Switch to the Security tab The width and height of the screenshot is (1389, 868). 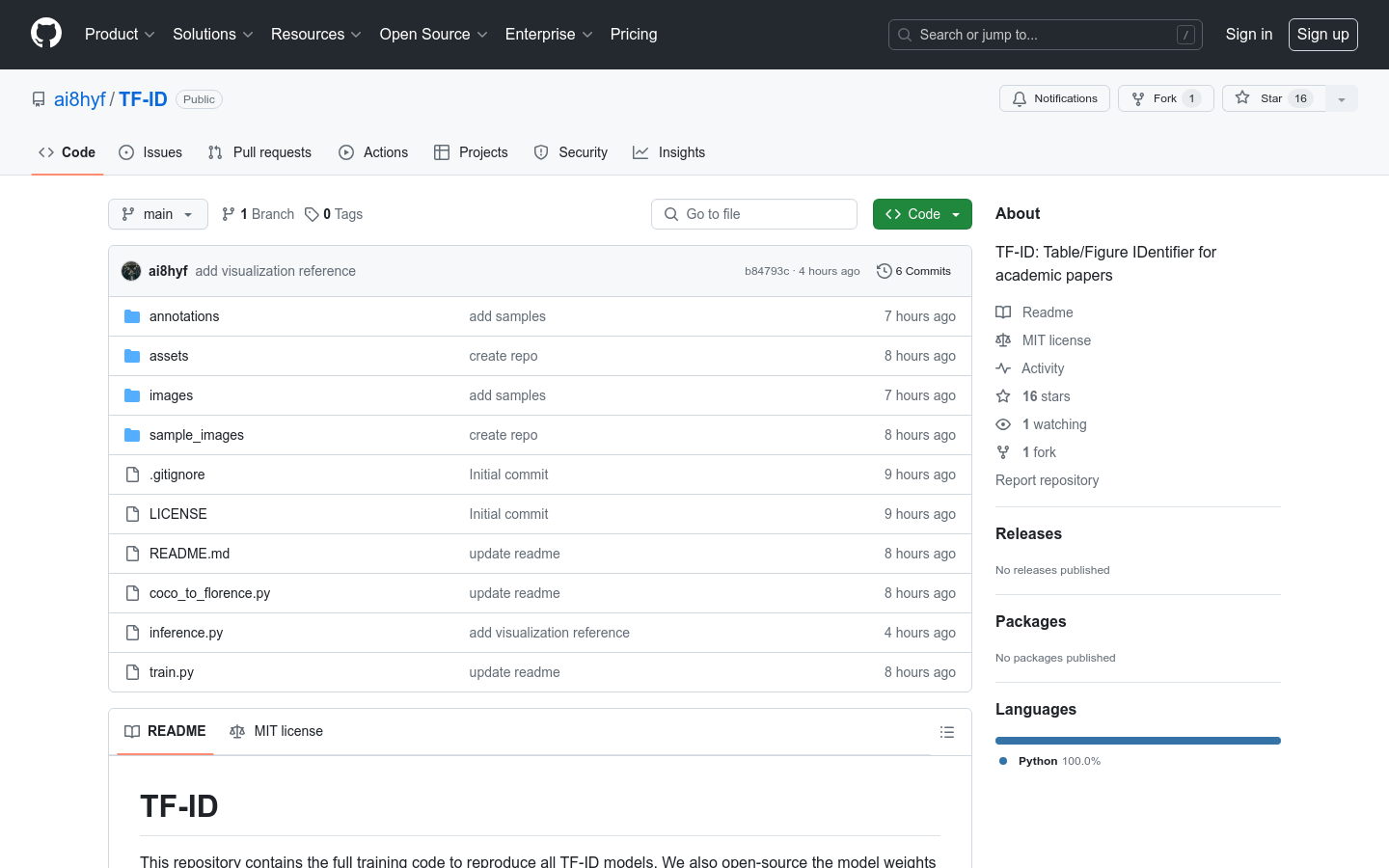(571, 152)
